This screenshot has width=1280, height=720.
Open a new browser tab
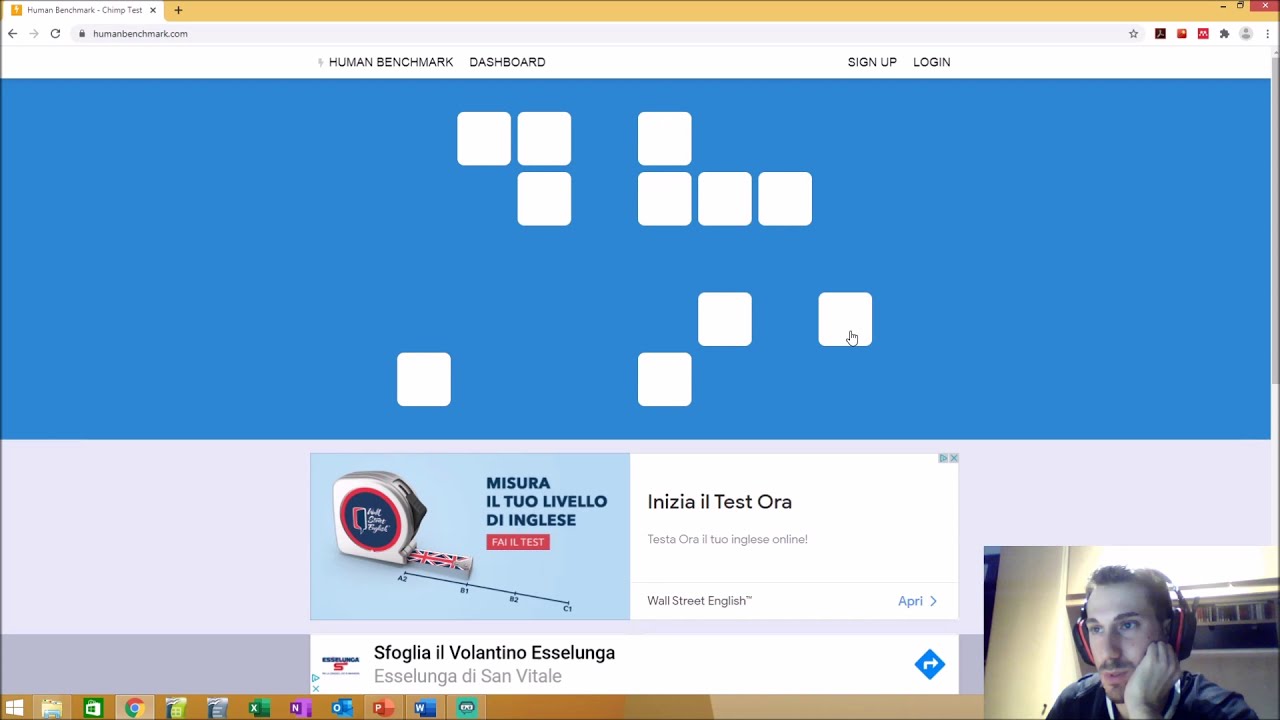pos(178,10)
